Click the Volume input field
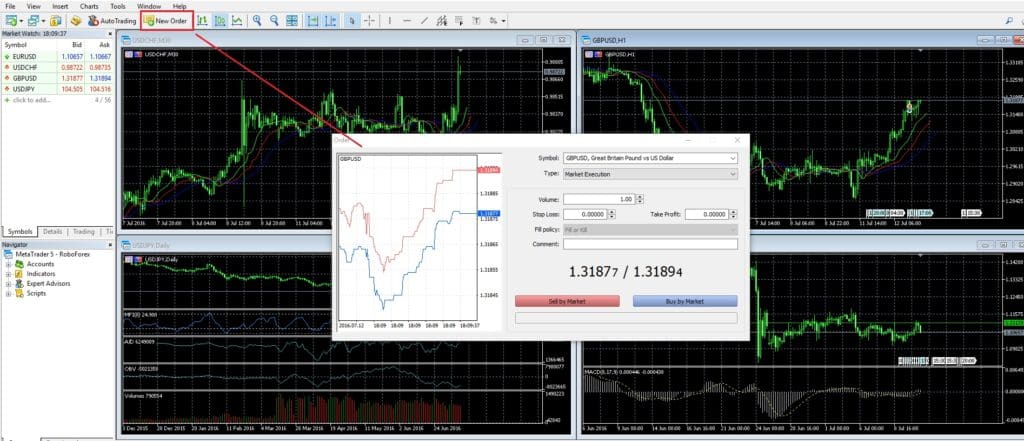The width and height of the screenshot is (1024, 441). pos(599,199)
